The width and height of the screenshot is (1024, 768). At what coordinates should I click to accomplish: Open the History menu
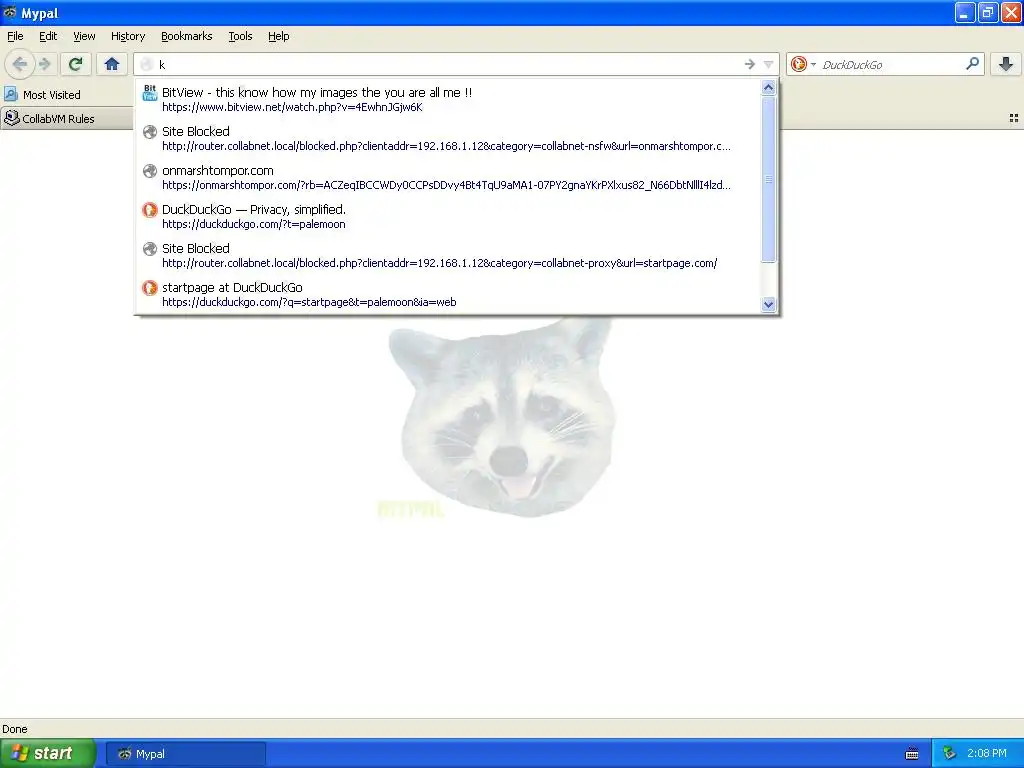[127, 36]
